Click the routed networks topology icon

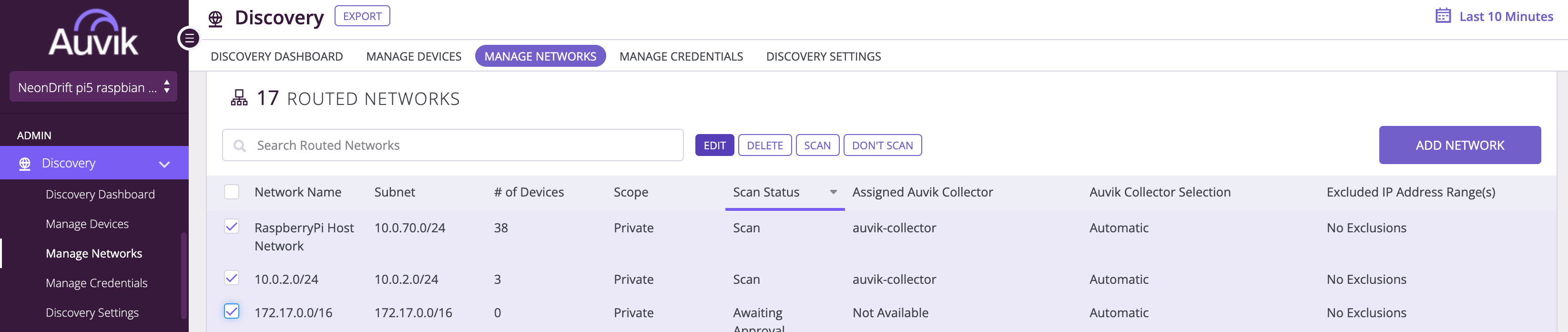point(239,97)
